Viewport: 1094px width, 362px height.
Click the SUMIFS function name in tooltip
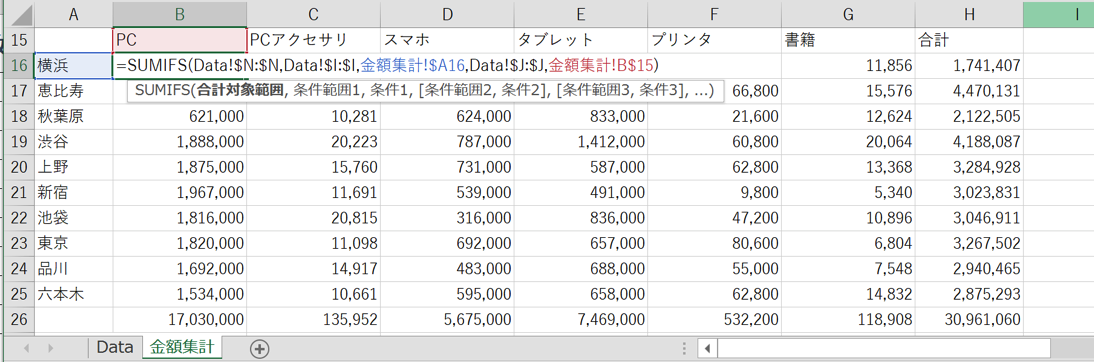(163, 91)
